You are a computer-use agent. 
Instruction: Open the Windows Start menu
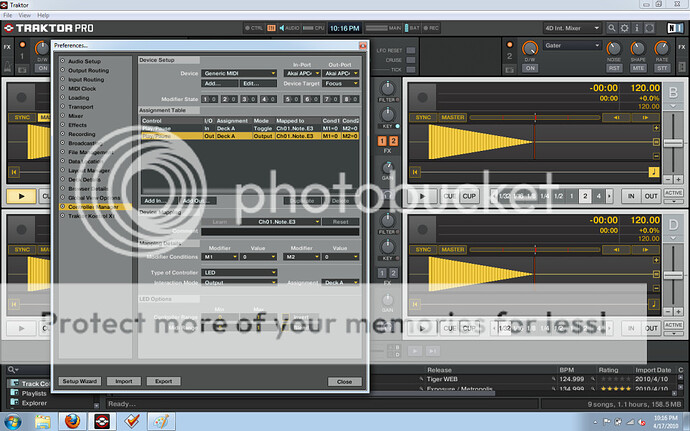pyautogui.click(x=13, y=422)
